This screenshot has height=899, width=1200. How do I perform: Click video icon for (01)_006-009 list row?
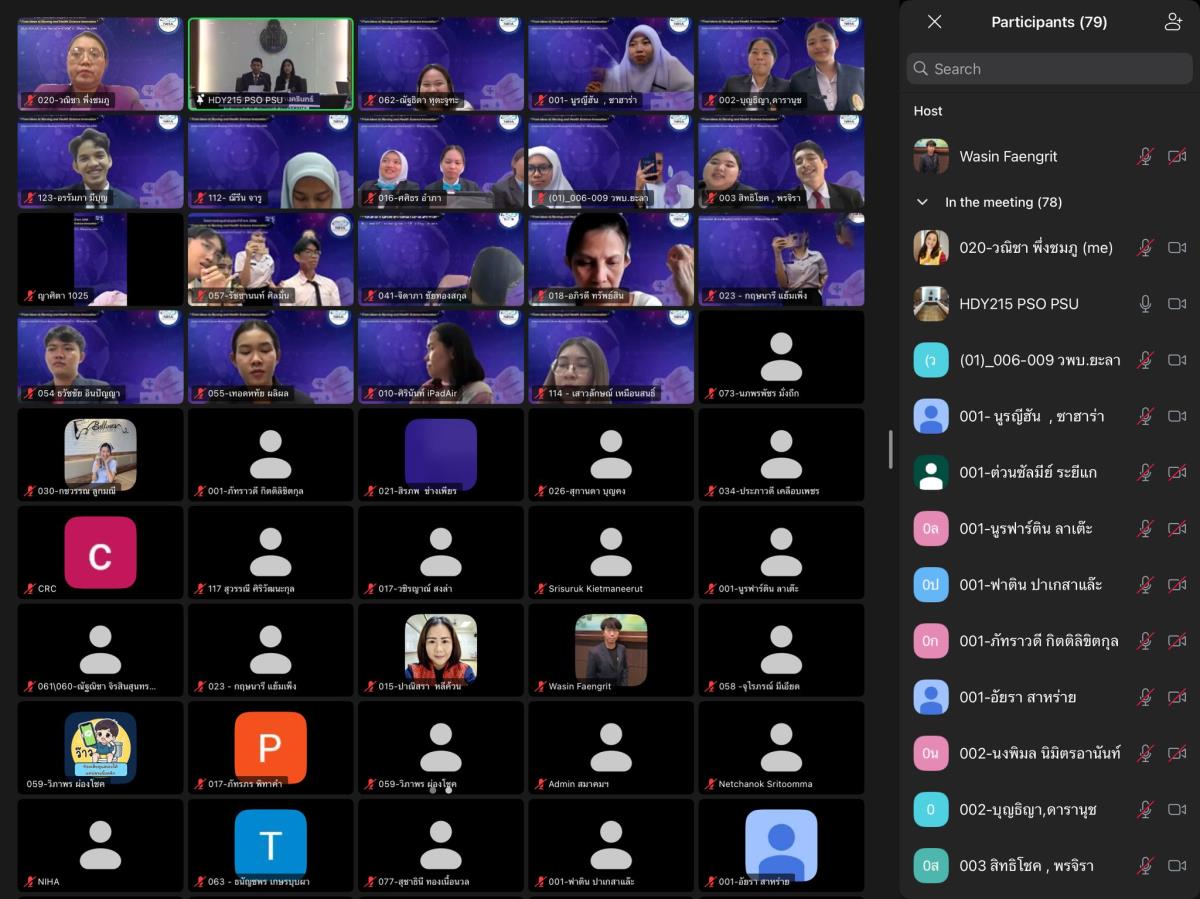pos(1177,360)
